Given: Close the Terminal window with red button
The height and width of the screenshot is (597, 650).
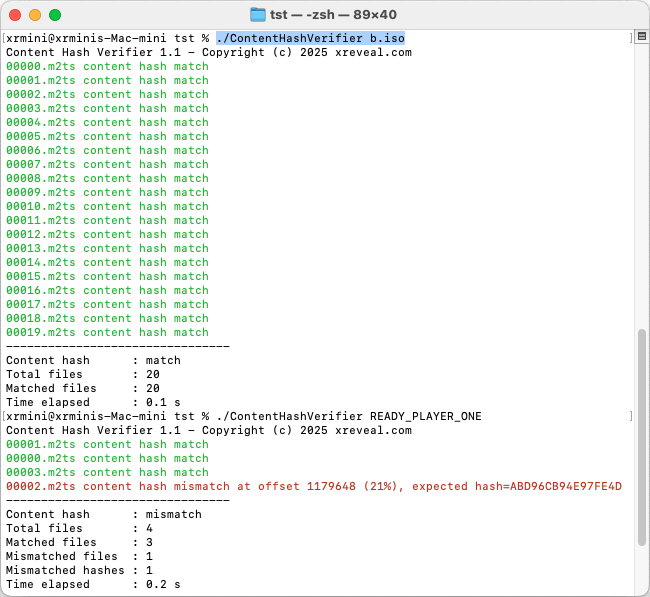Looking at the screenshot, I should [x=15, y=15].
